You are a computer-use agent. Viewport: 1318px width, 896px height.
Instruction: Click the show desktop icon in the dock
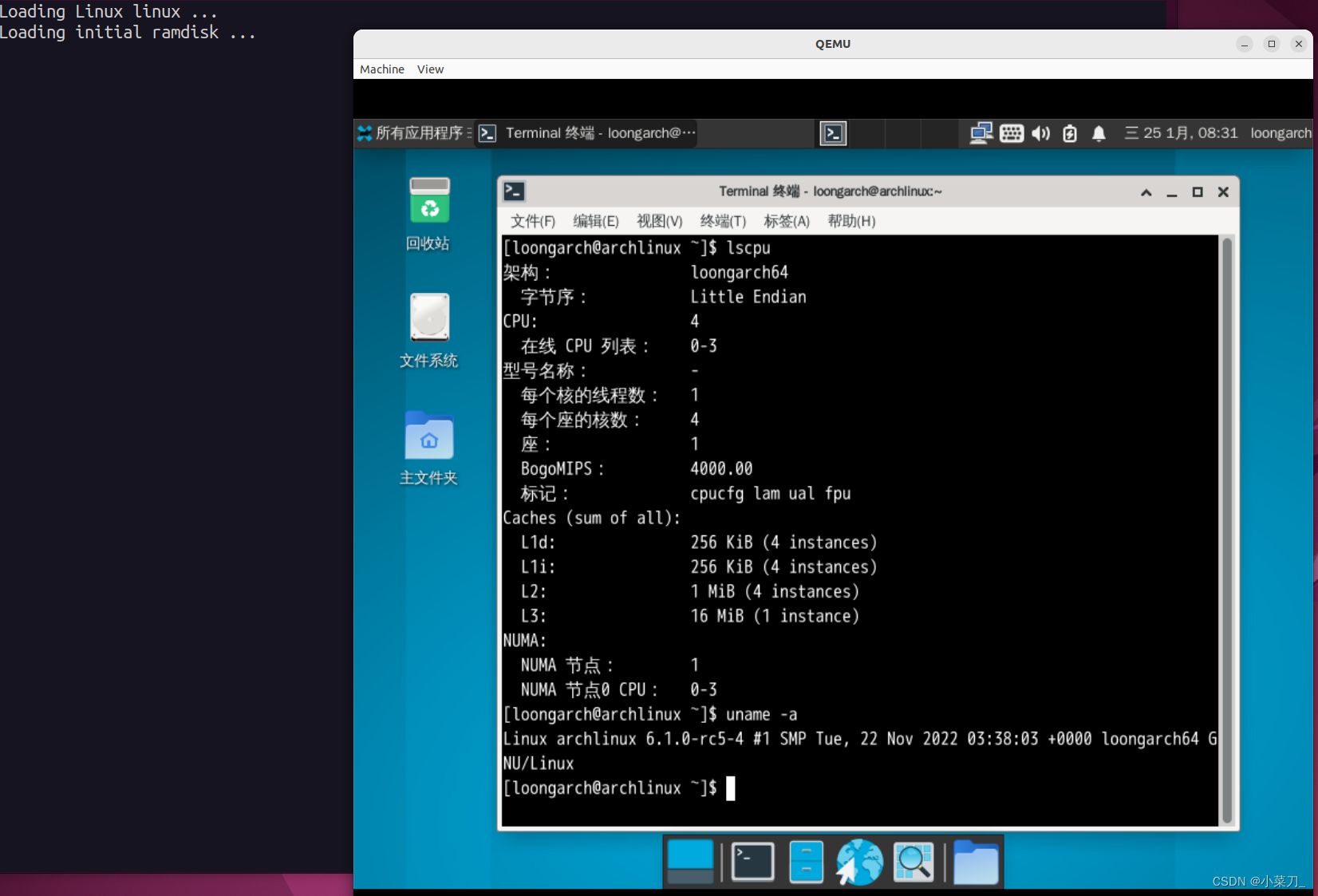tap(690, 862)
